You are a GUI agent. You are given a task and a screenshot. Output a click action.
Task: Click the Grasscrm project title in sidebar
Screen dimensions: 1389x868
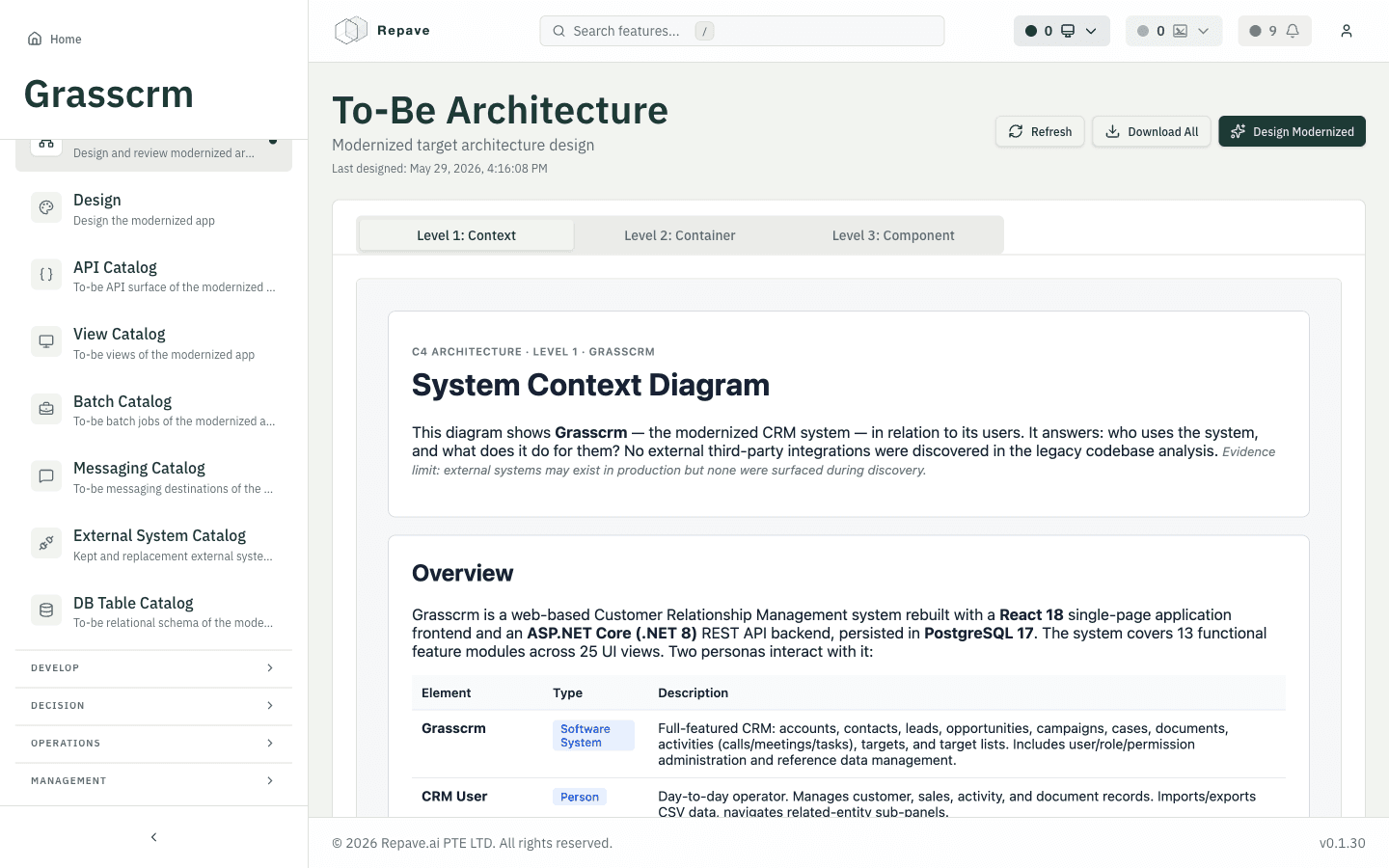(x=108, y=95)
